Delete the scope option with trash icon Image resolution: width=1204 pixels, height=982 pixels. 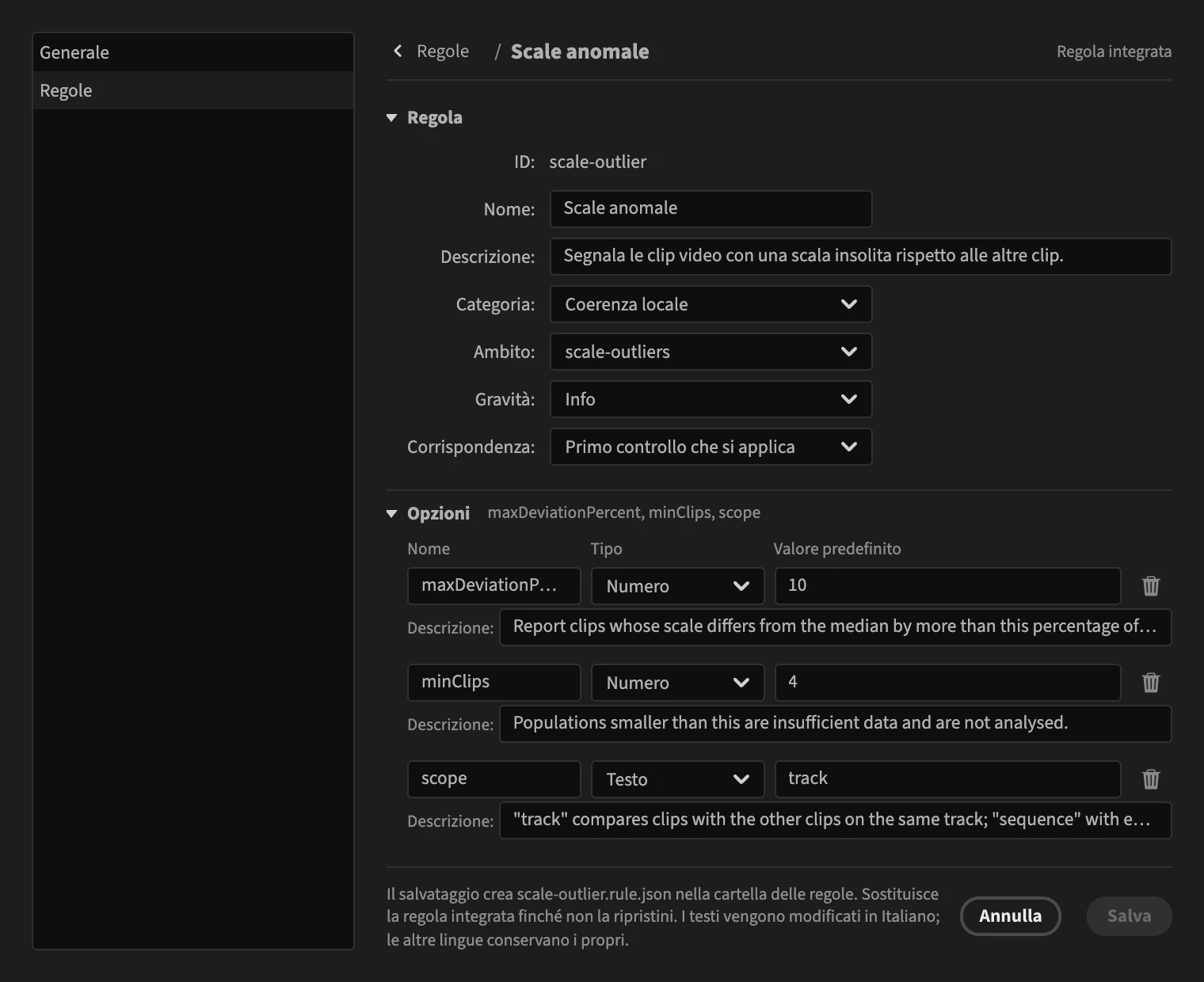tap(1151, 779)
